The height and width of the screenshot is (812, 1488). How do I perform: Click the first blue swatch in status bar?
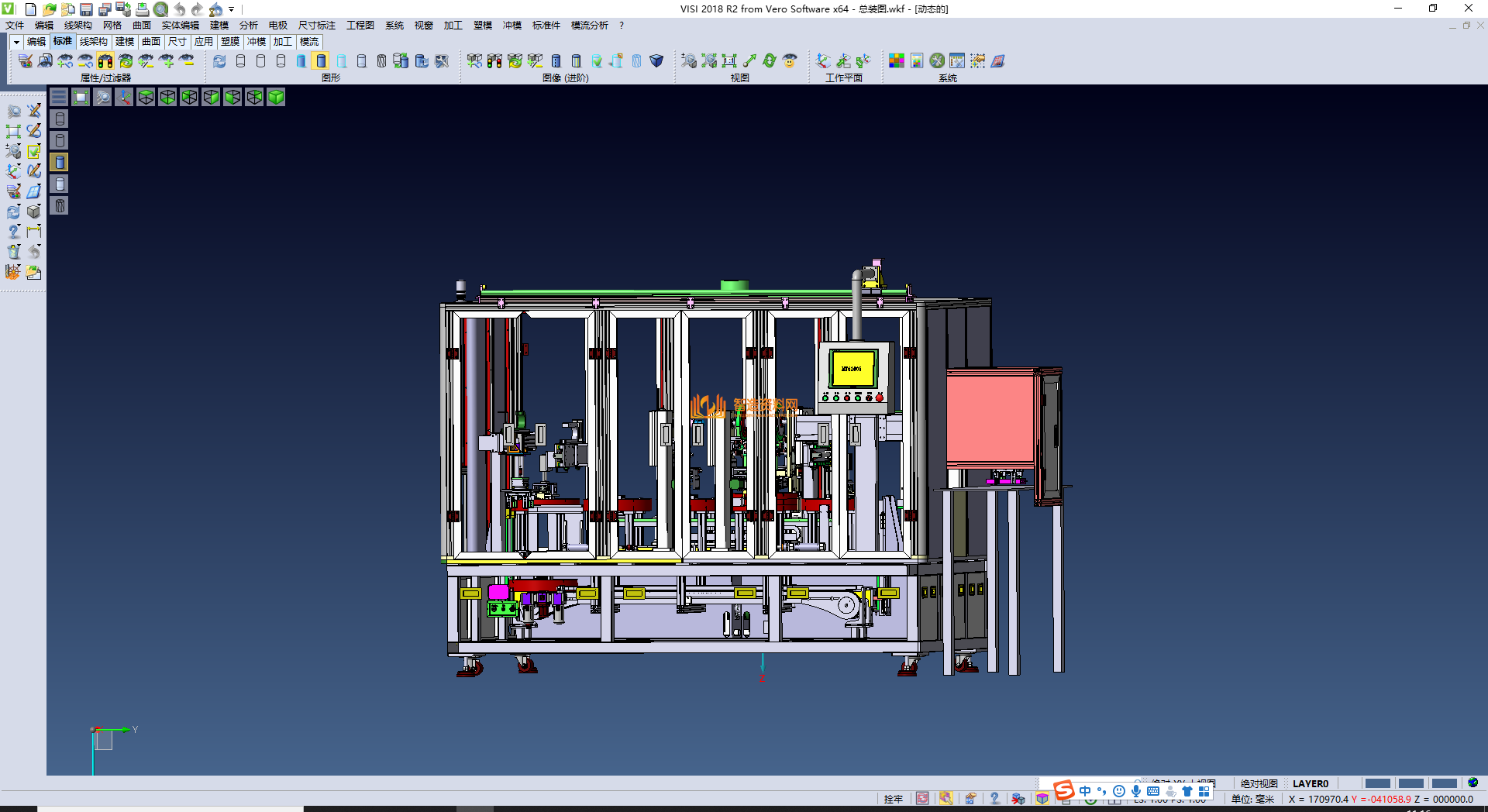(1376, 783)
